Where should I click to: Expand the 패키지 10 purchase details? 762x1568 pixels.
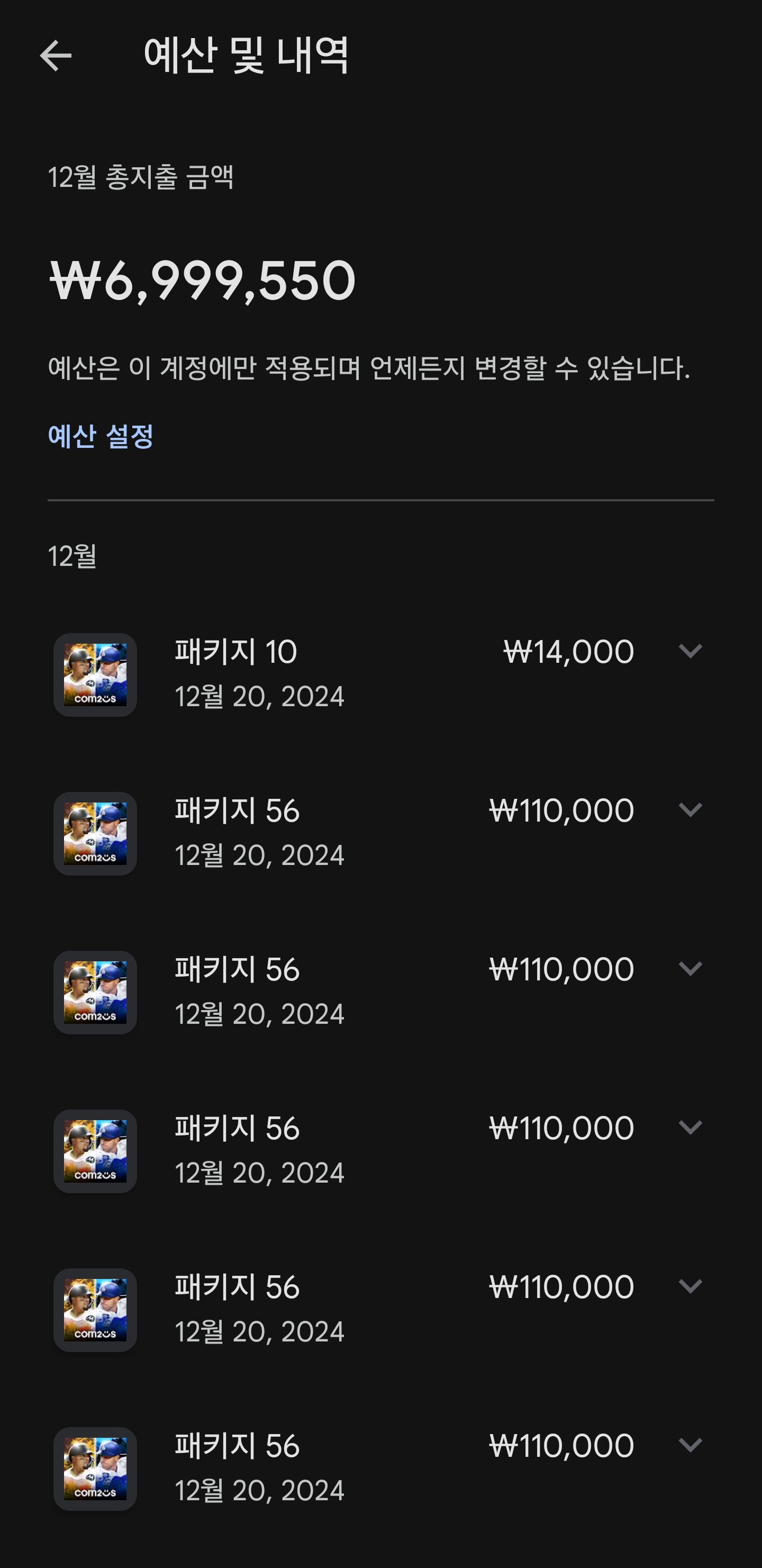690,651
